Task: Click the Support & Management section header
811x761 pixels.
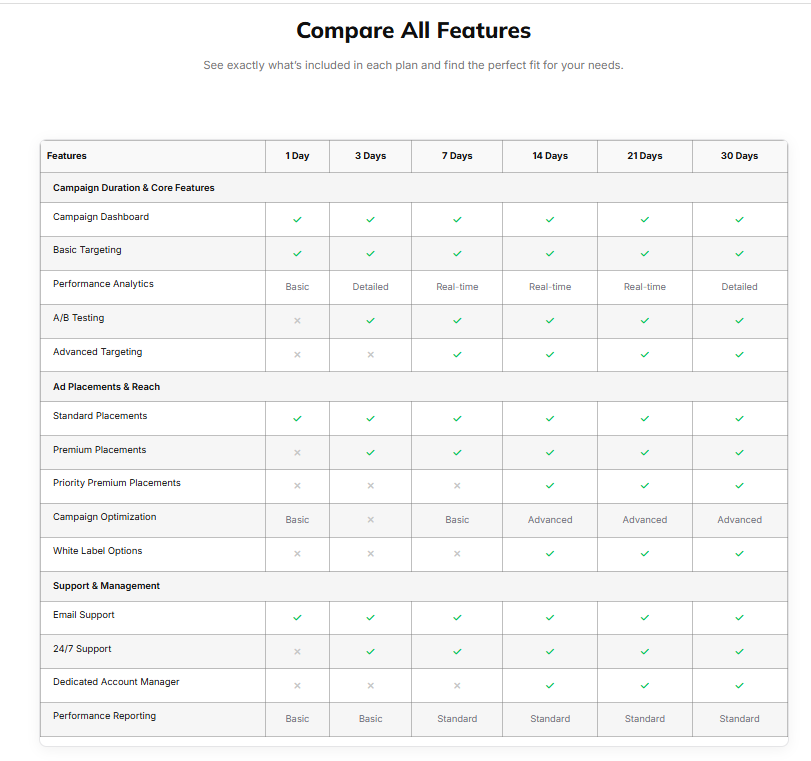Action: click(x=107, y=586)
